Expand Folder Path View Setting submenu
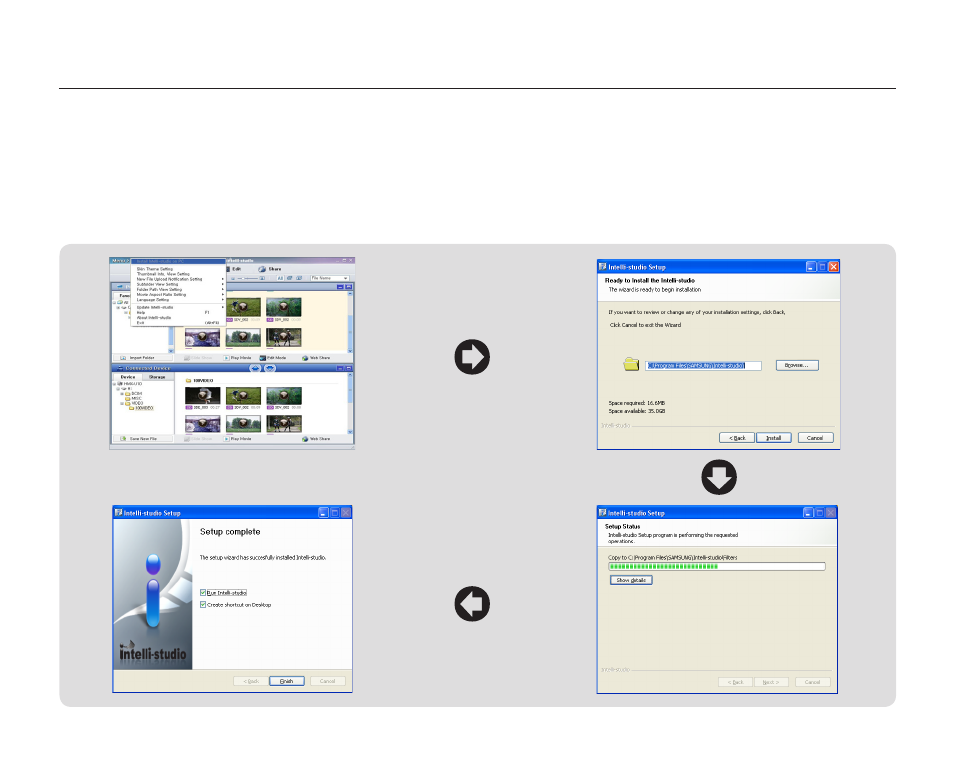The height and width of the screenshot is (766, 954). click(x=223, y=289)
